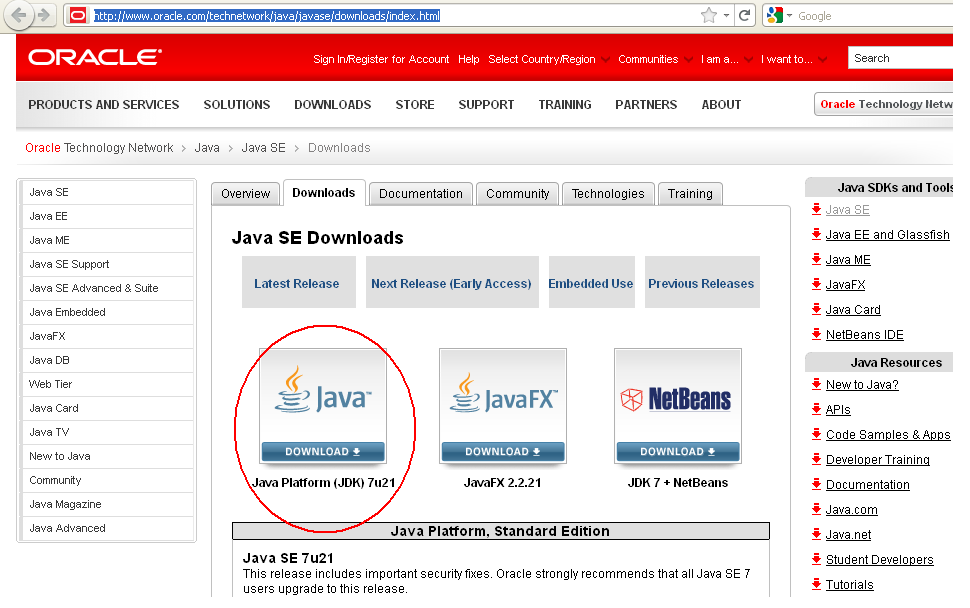Viewport: 970px width, 608px height.
Task: Expand the Select Country/Region dropdown
Action: point(547,59)
